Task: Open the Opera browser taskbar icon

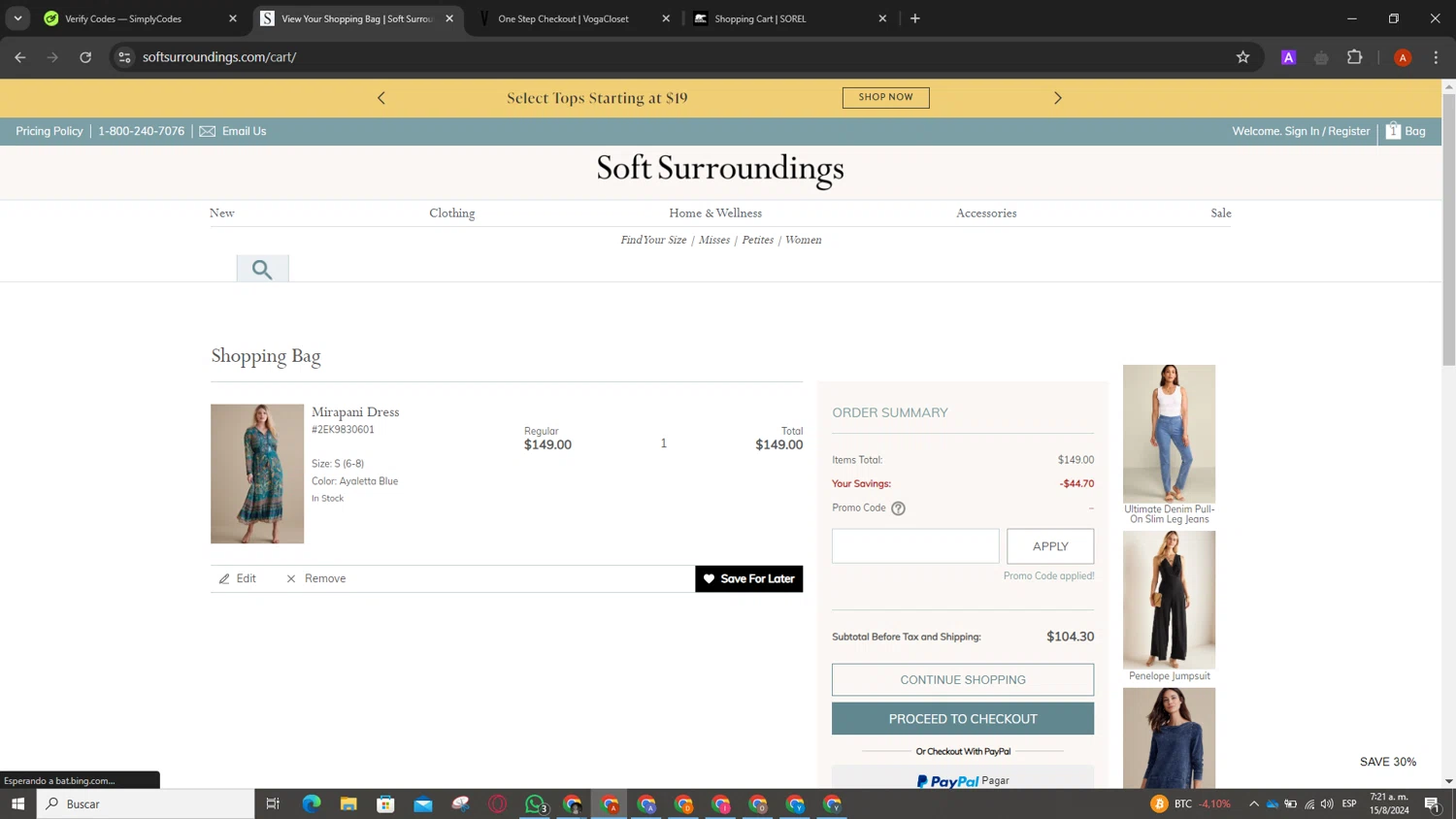Action: pyautogui.click(x=498, y=803)
